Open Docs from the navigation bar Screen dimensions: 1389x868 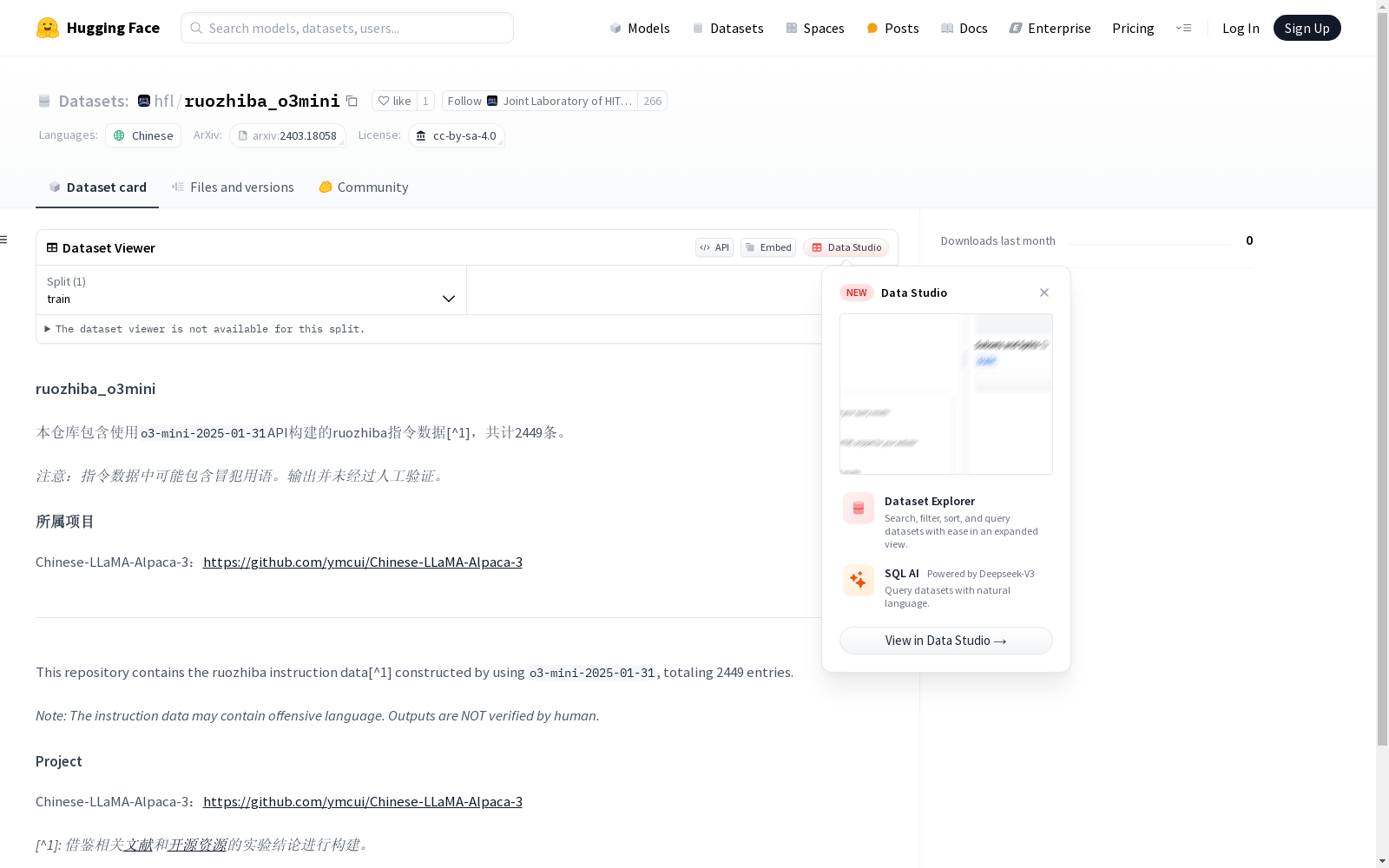click(964, 28)
